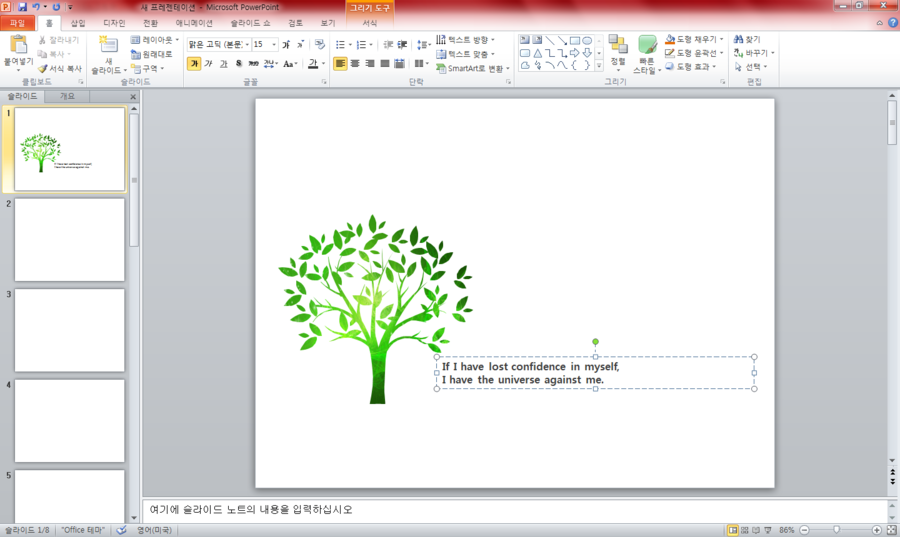The width and height of the screenshot is (900, 537).
Task: Click Arrange (정렬) button
Action: point(618,53)
